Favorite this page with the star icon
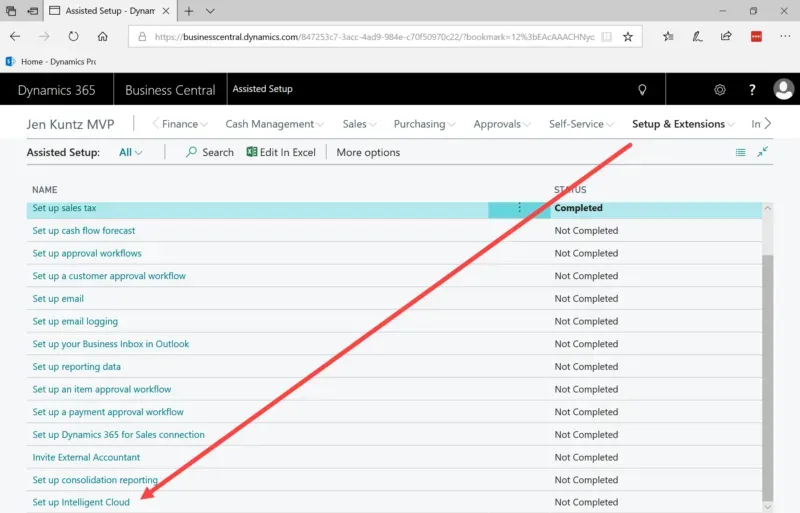 tap(628, 36)
